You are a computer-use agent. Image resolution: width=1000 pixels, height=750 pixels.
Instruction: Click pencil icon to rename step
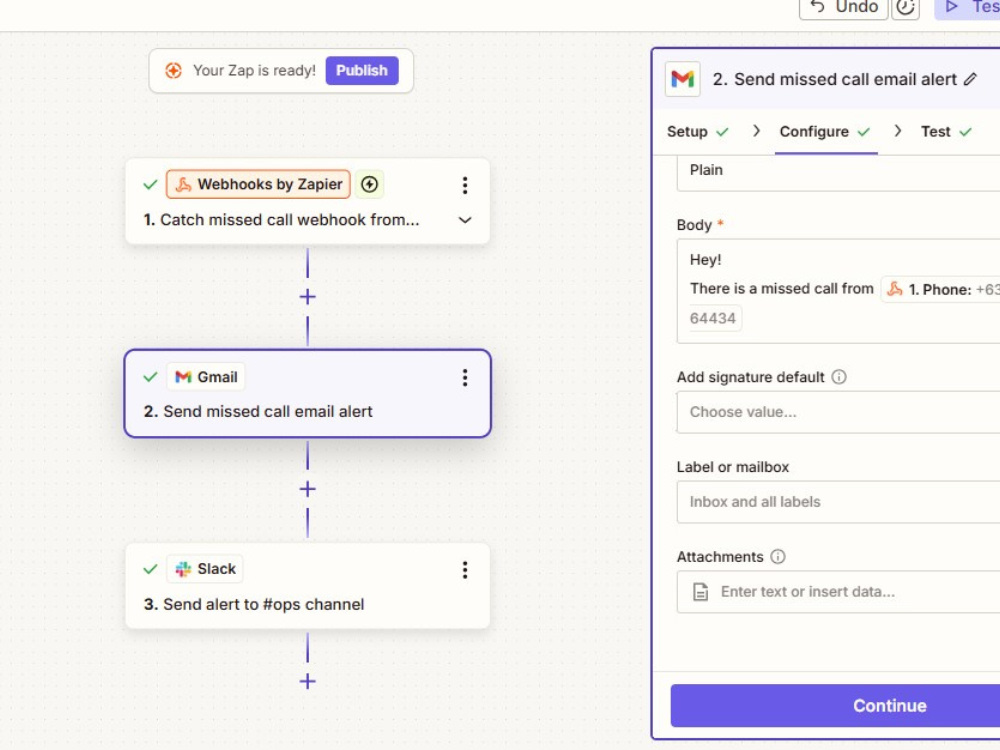pyautogui.click(x=970, y=79)
